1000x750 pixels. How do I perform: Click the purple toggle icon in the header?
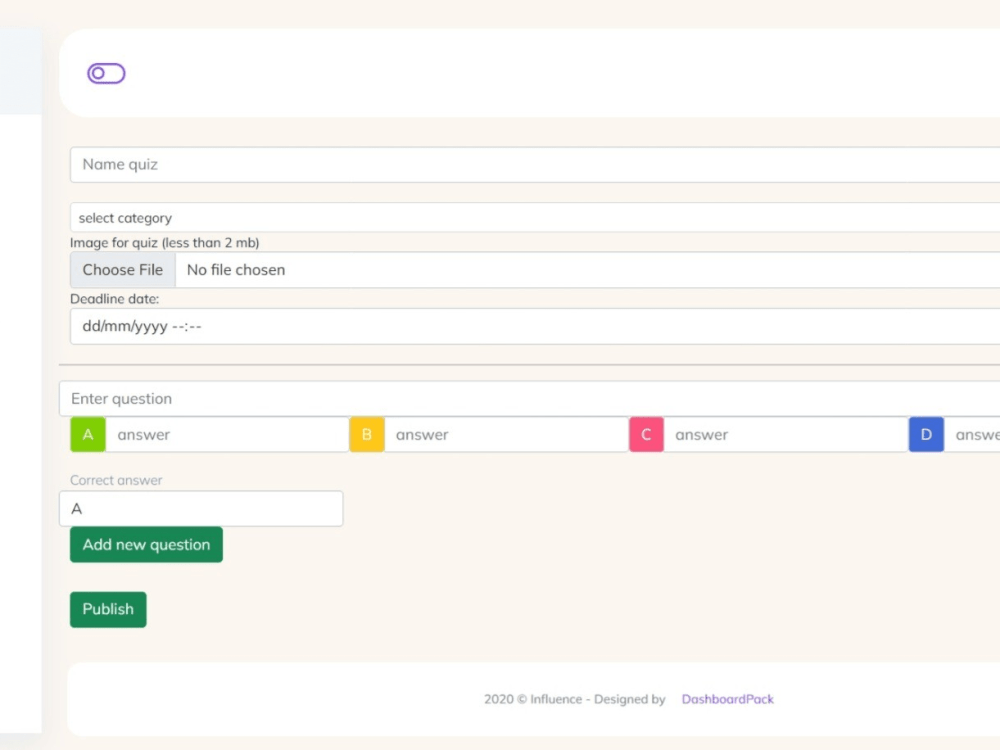(x=105, y=72)
